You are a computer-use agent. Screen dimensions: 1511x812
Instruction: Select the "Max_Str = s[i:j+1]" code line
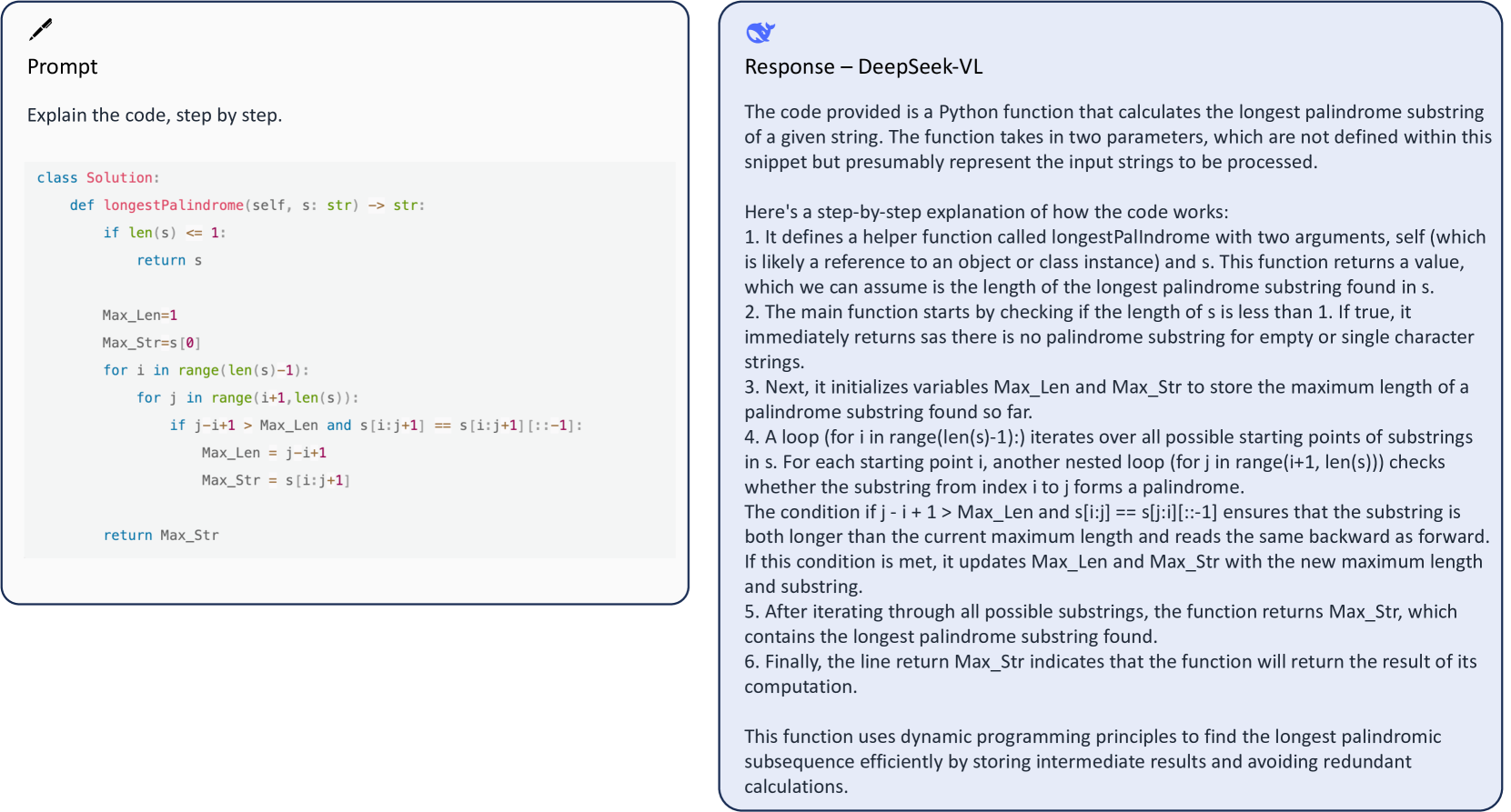click(x=276, y=480)
